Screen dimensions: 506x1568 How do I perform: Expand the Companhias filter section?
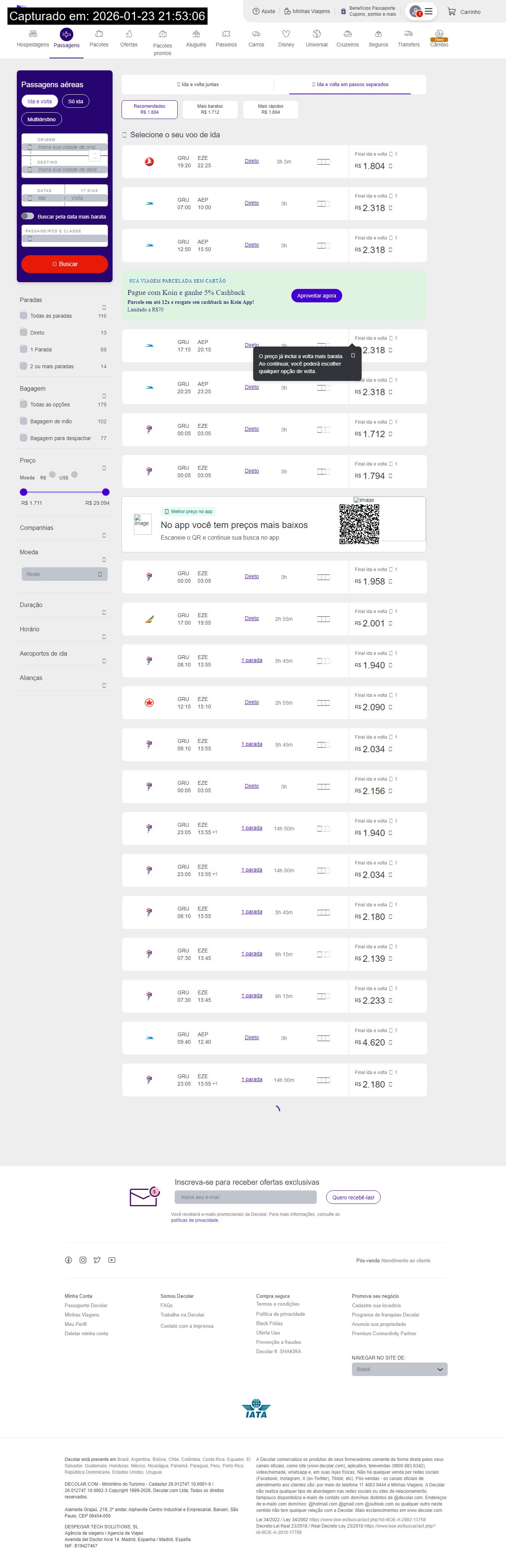coord(103,535)
